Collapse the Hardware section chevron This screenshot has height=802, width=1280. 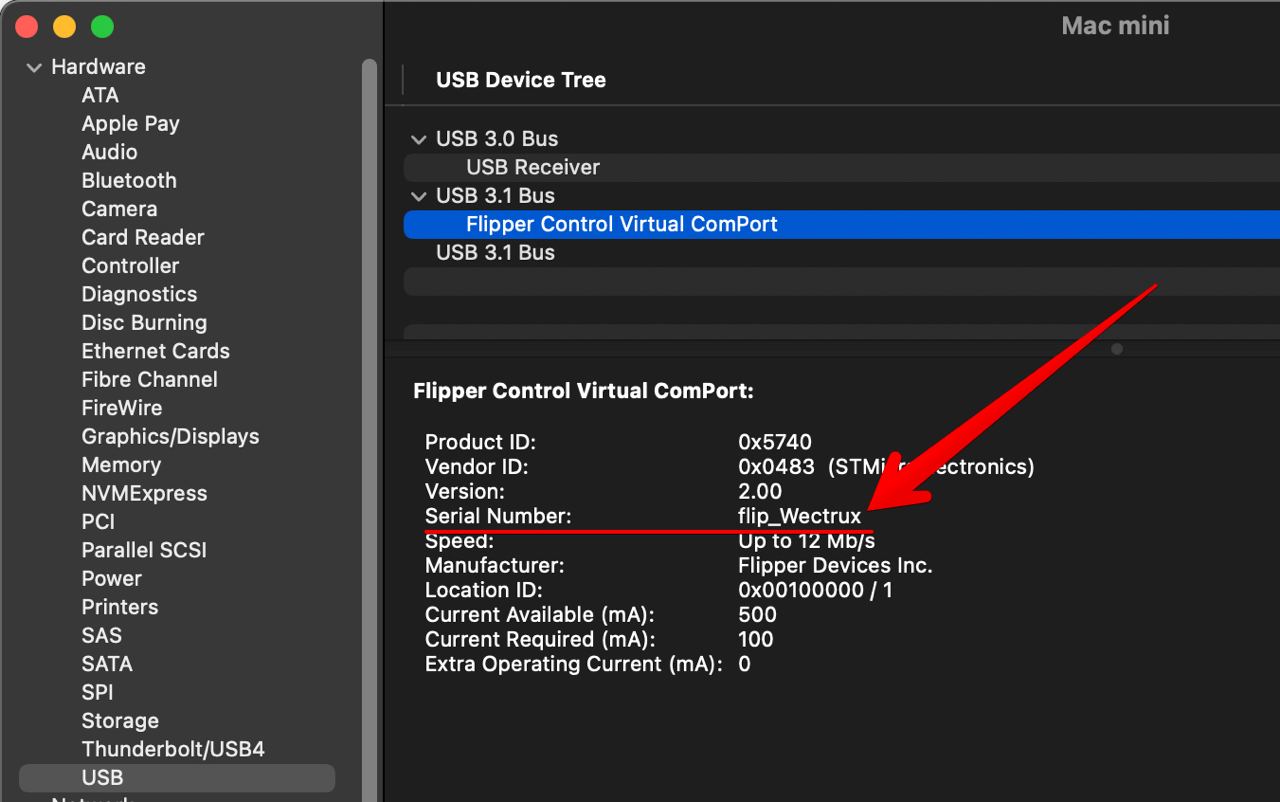(x=34, y=68)
